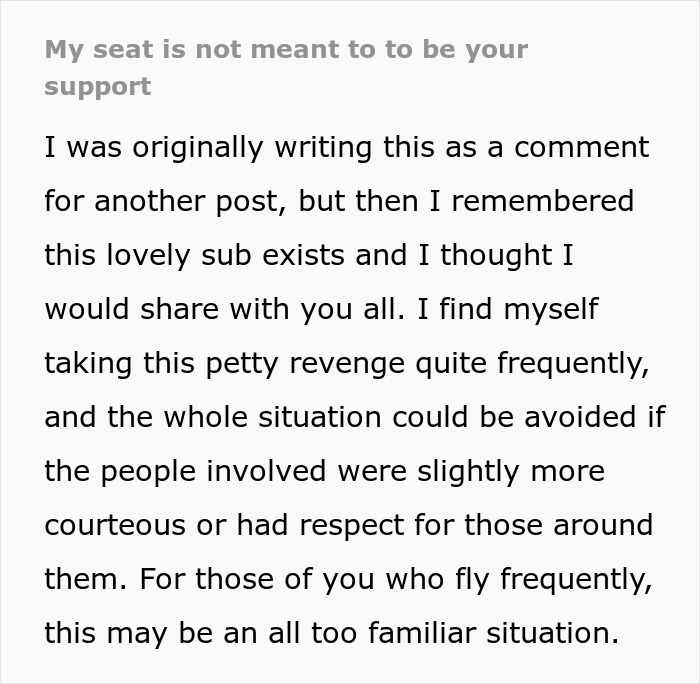Viewport: 700px width, 684px height.
Task: Click the words 'I thought I'
Action: (496, 255)
